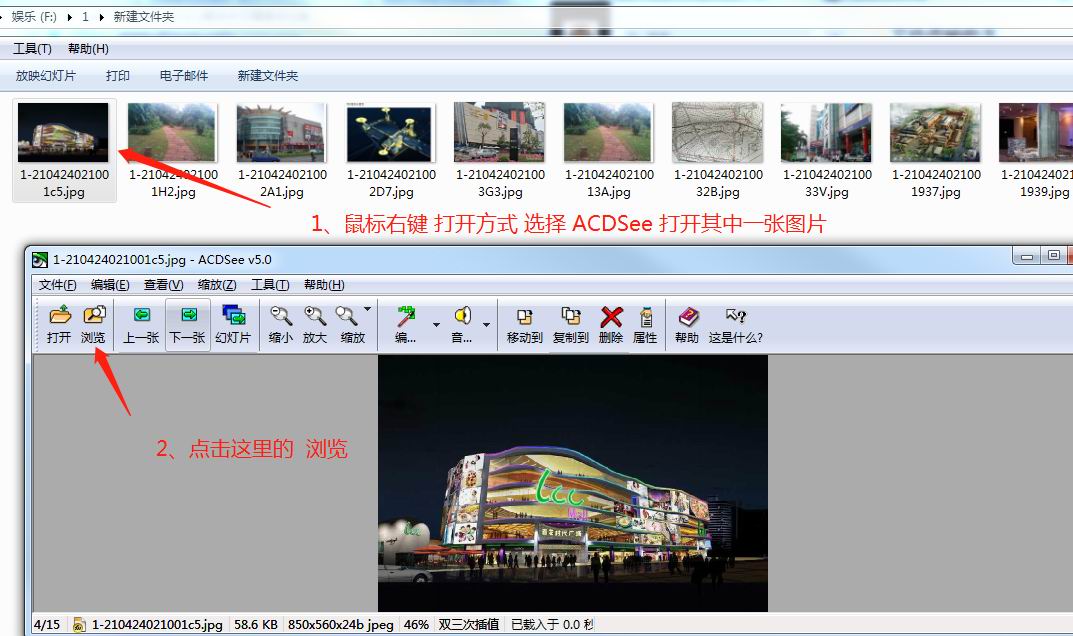This screenshot has height=636, width=1073.
Task: Open the 查看(V) menu in ACDSee
Action: 163,285
